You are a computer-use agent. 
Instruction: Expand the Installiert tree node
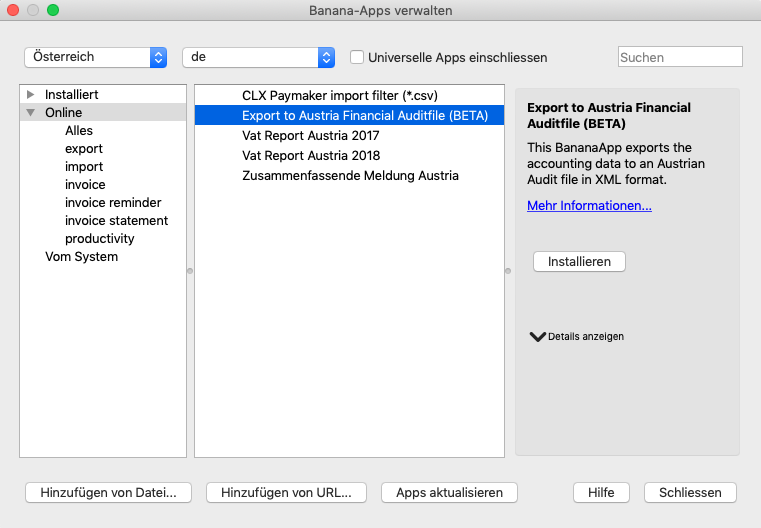[31, 94]
